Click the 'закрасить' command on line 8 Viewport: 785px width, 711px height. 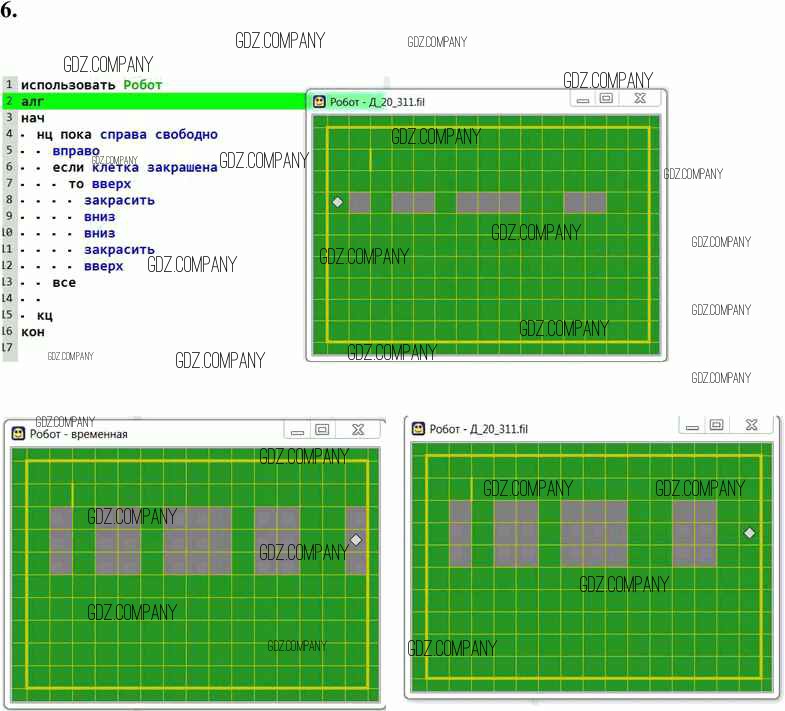point(119,200)
